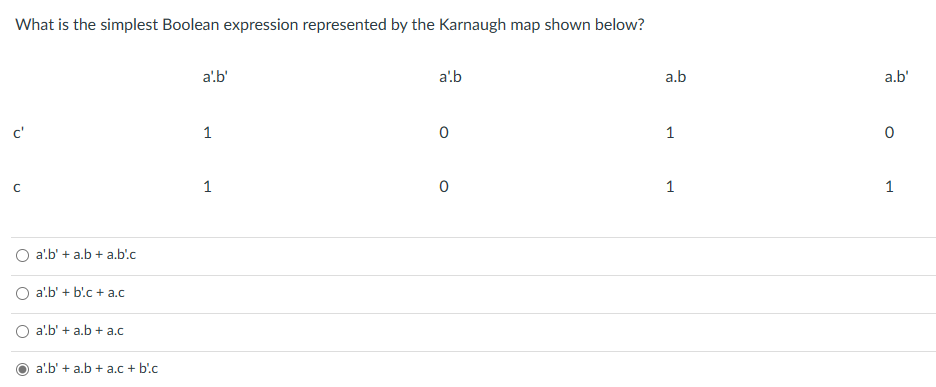Select the radio button for a'.b' + a.b + a.b'.c

pyautogui.click(x=22, y=256)
